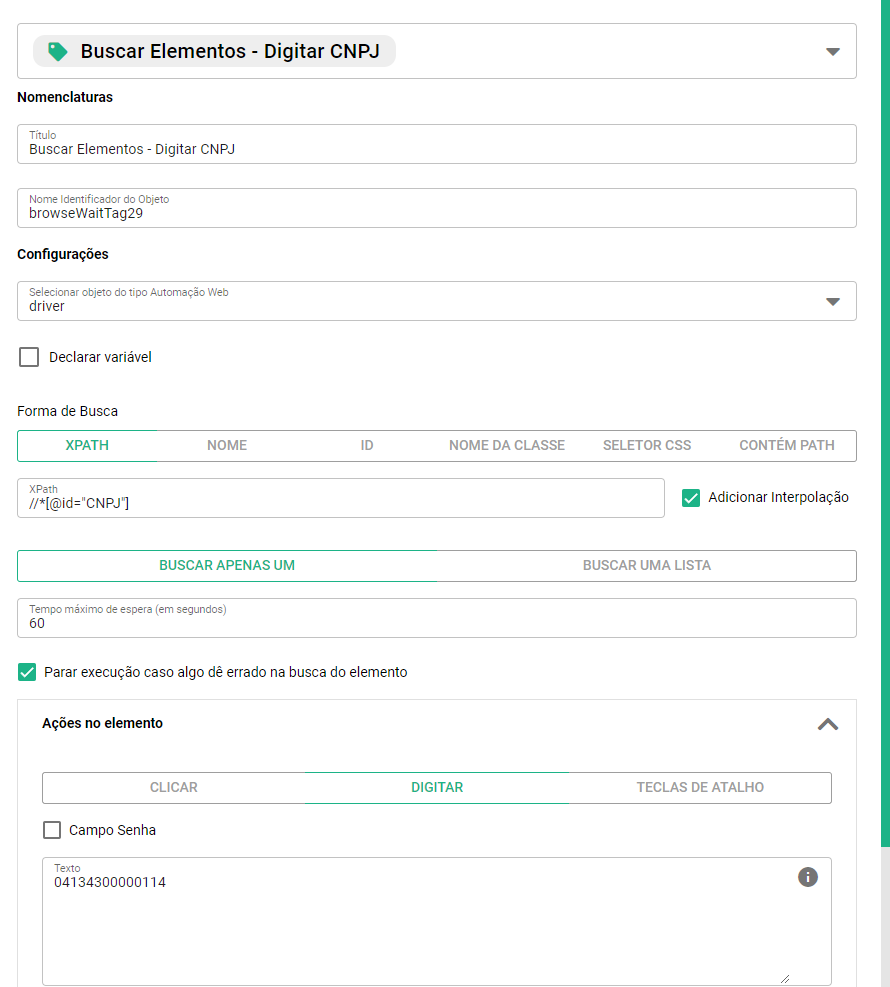Toggle Parar execução caso algo dê errado

point(28,672)
